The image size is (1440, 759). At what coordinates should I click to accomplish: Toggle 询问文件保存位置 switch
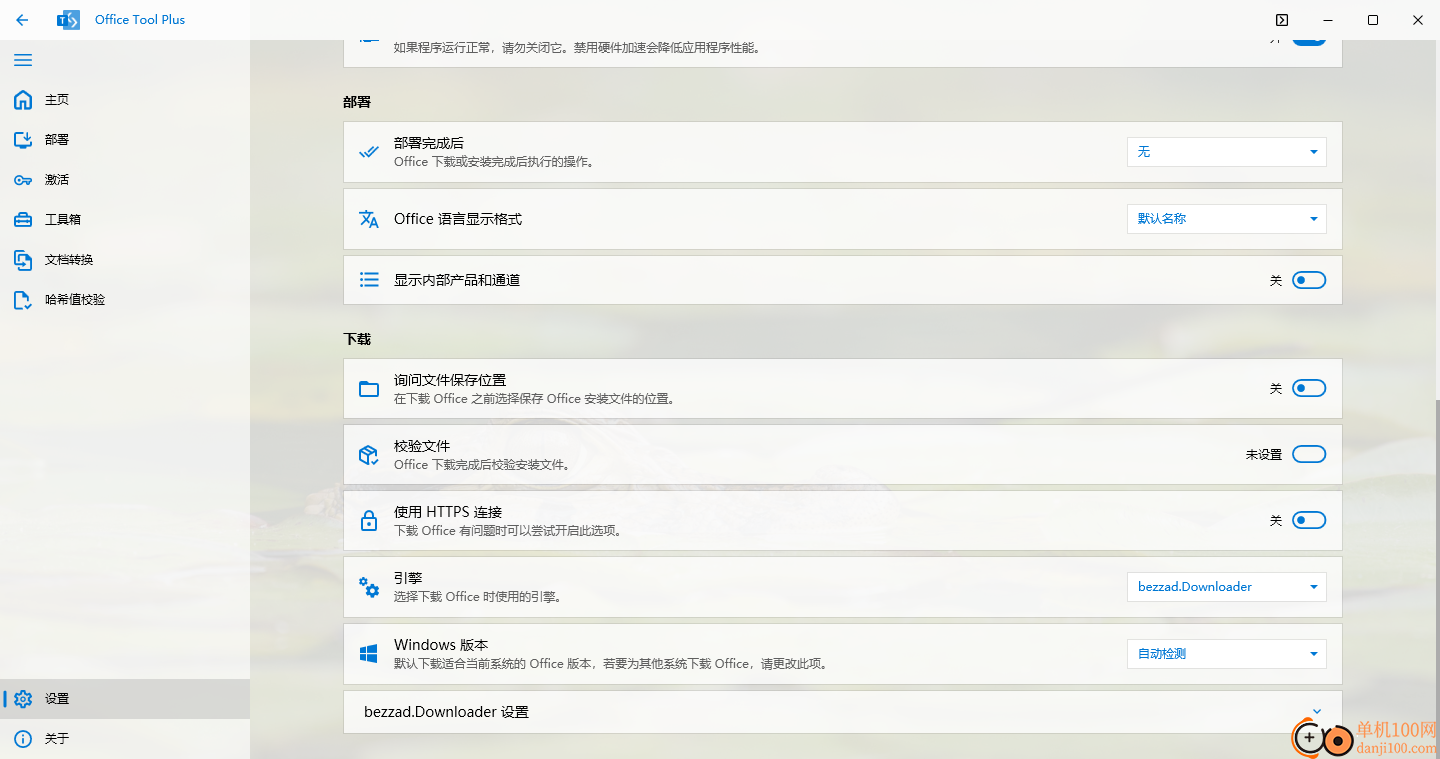(1309, 388)
